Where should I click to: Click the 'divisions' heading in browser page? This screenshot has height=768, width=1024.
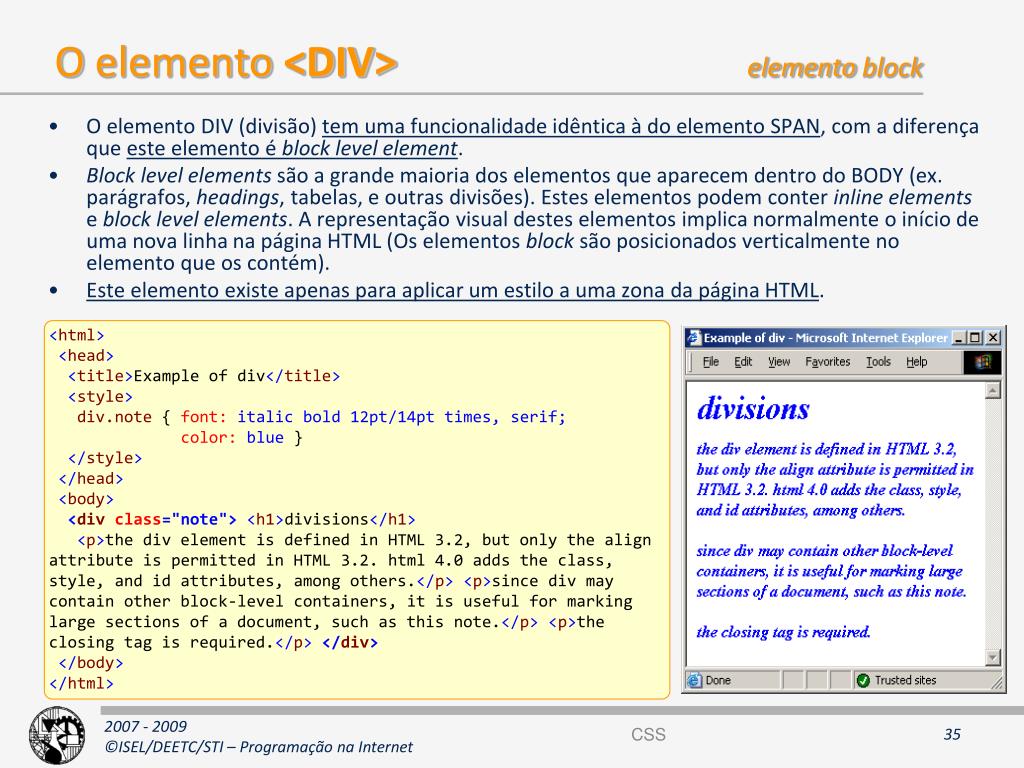pyautogui.click(x=753, y=409)
